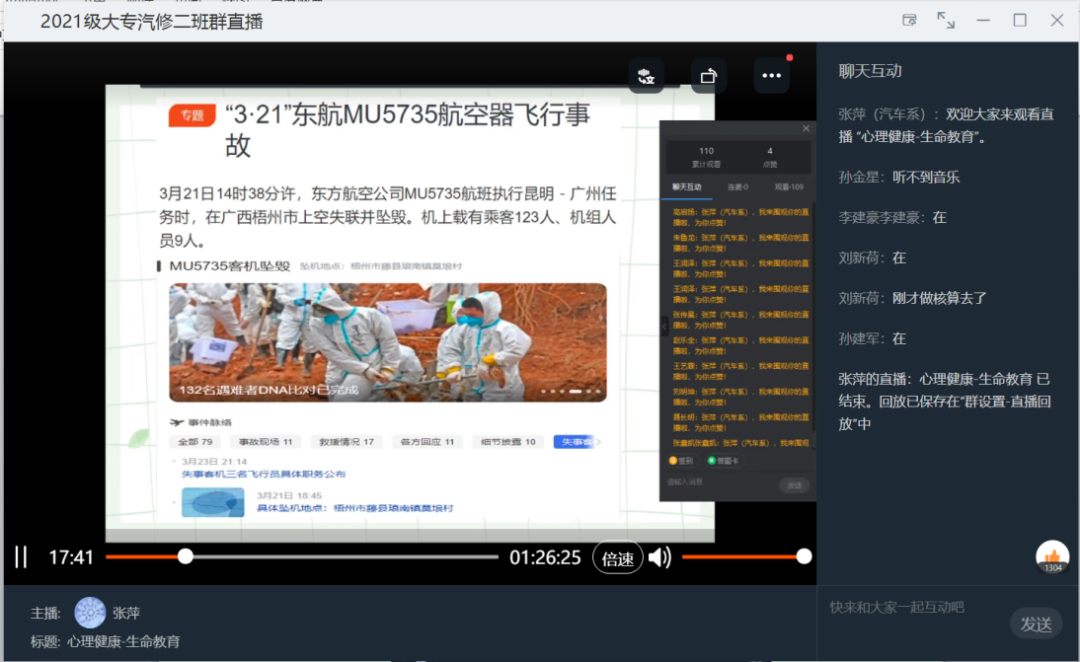
Task: Click the 聊天互动 chat panel heading
Action: click(x=870, y=71)
